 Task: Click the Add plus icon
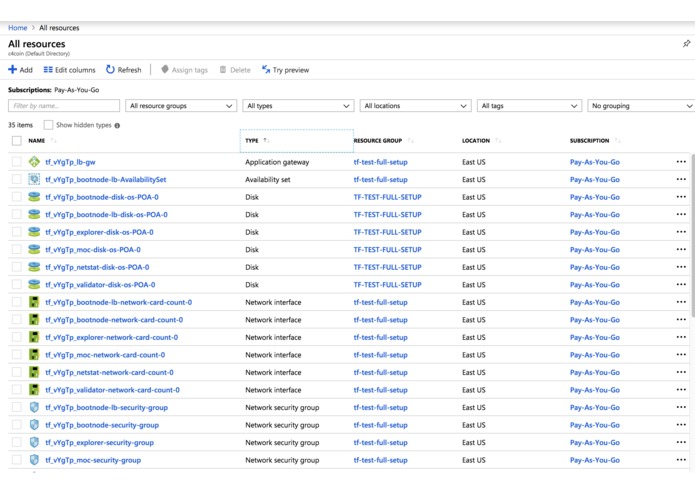(x=13, y=70)
